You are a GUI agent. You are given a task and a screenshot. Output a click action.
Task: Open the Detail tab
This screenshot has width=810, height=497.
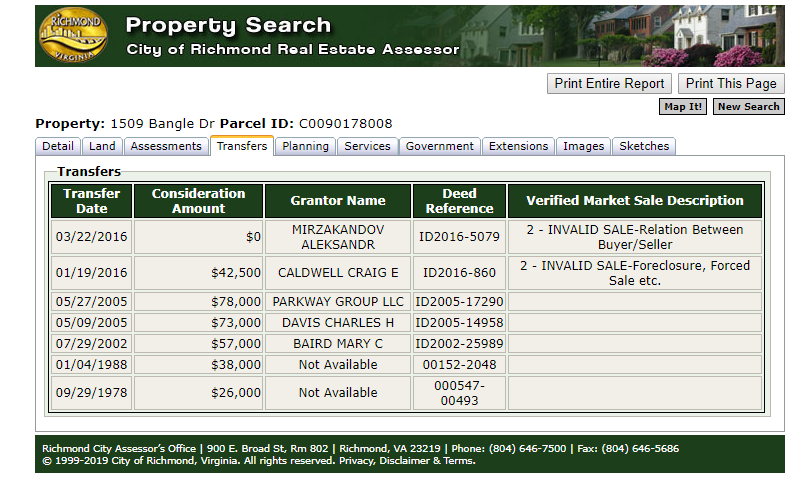click(x=58, y=146)
